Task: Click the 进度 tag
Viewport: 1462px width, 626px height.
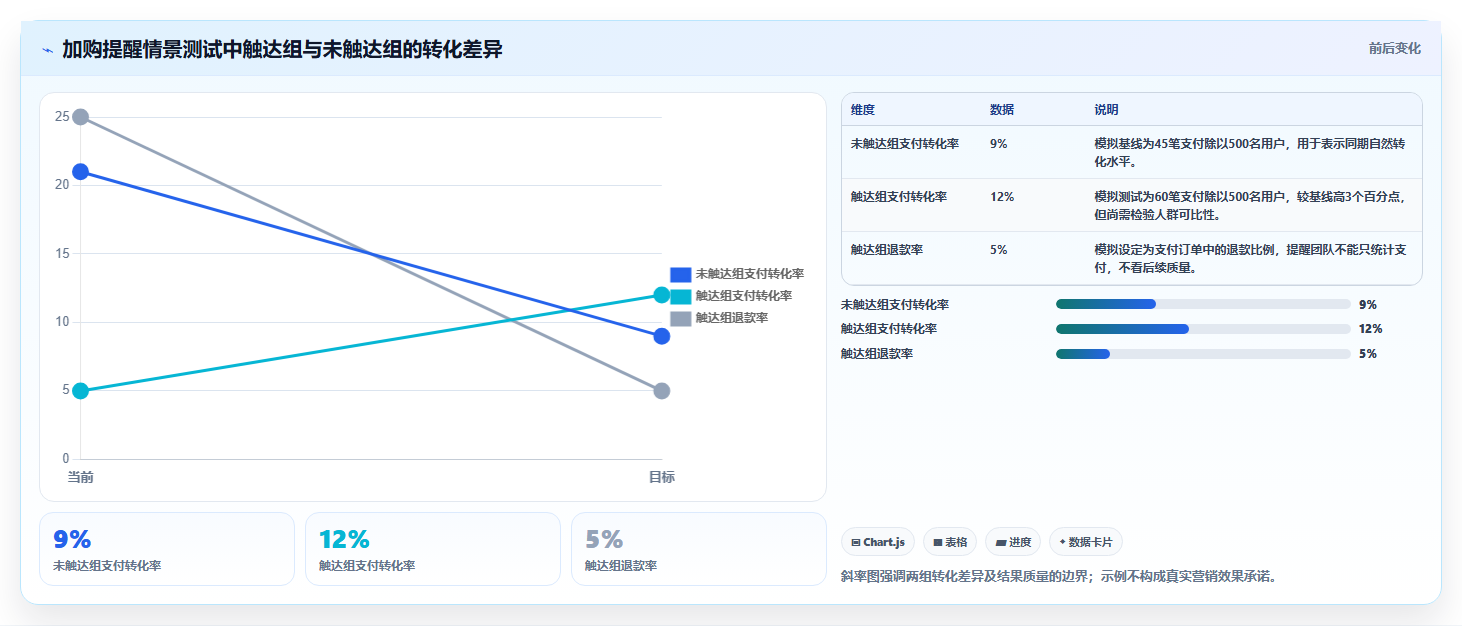Action: tap(1013, 542)
